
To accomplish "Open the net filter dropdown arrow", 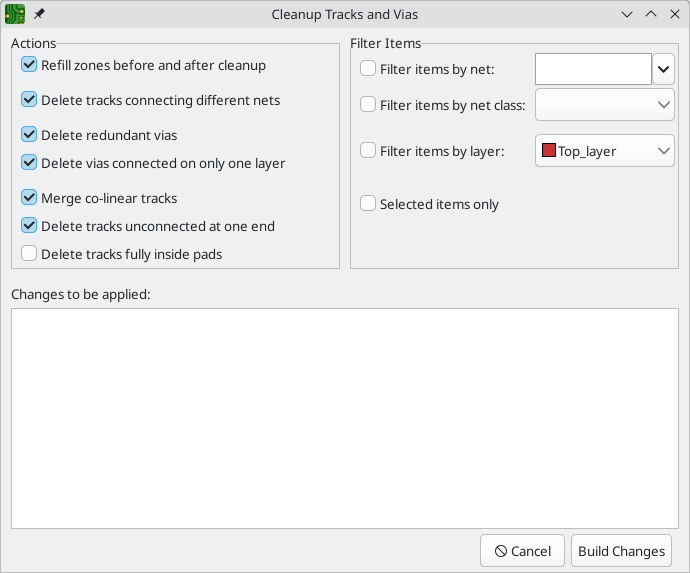I will pos(664,69).
